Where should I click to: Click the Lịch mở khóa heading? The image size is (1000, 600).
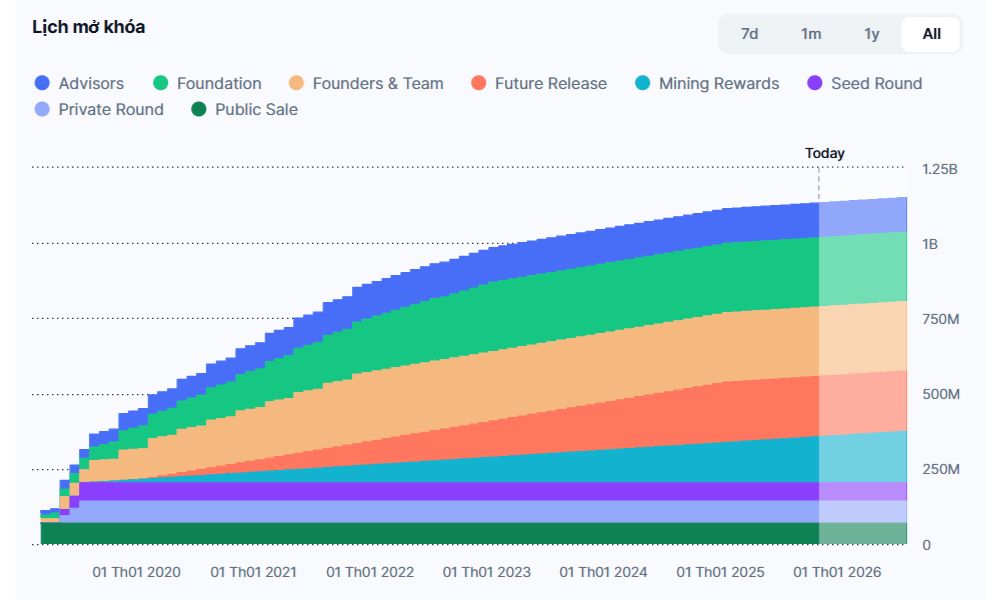(x=88, y=27)
